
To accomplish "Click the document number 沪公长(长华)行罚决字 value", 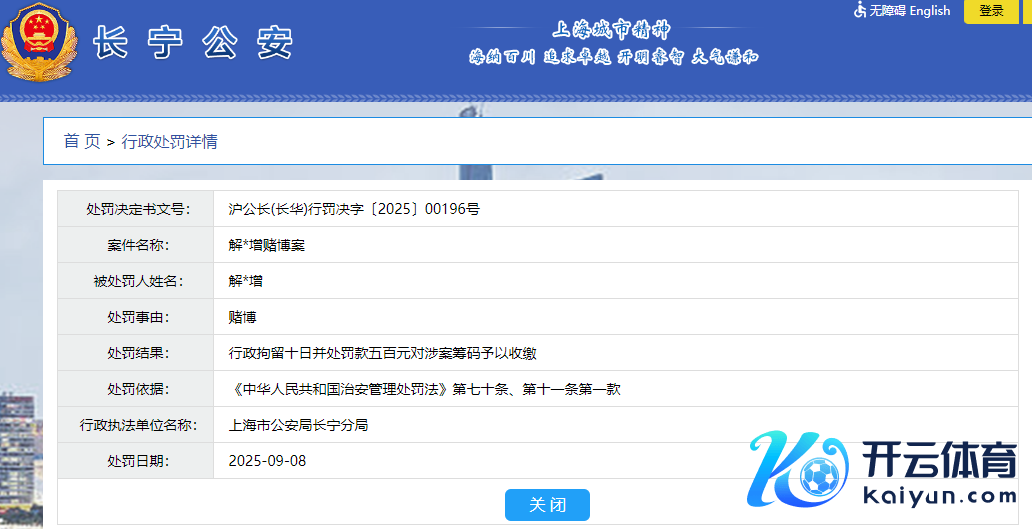I will point(354,210).
